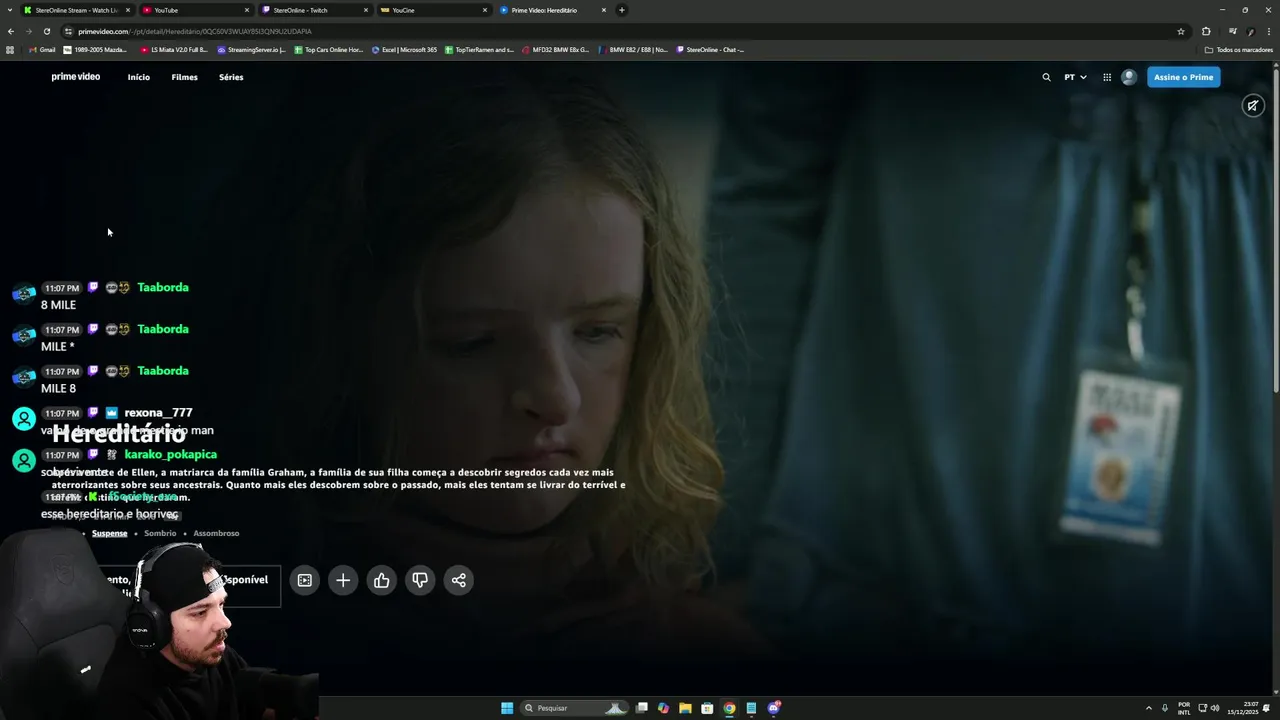Switch to Chrome in taskbar
Viewport: 1280px width, 720px height.
click(729, 708)
